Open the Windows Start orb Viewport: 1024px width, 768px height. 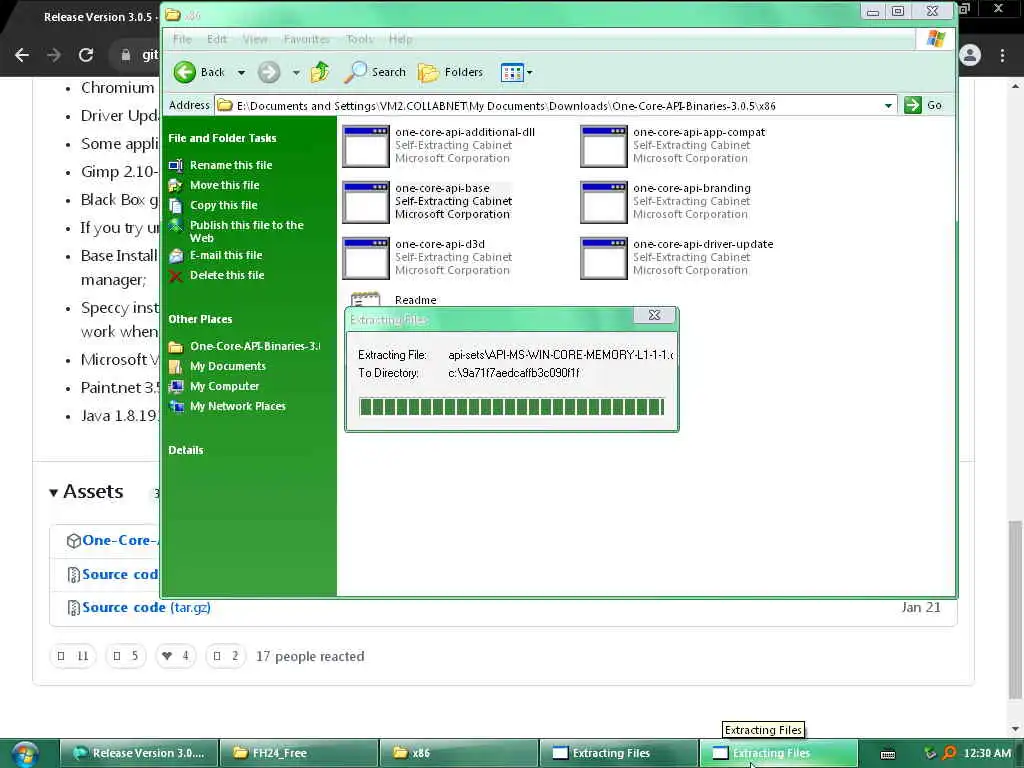tap(24, 754)
